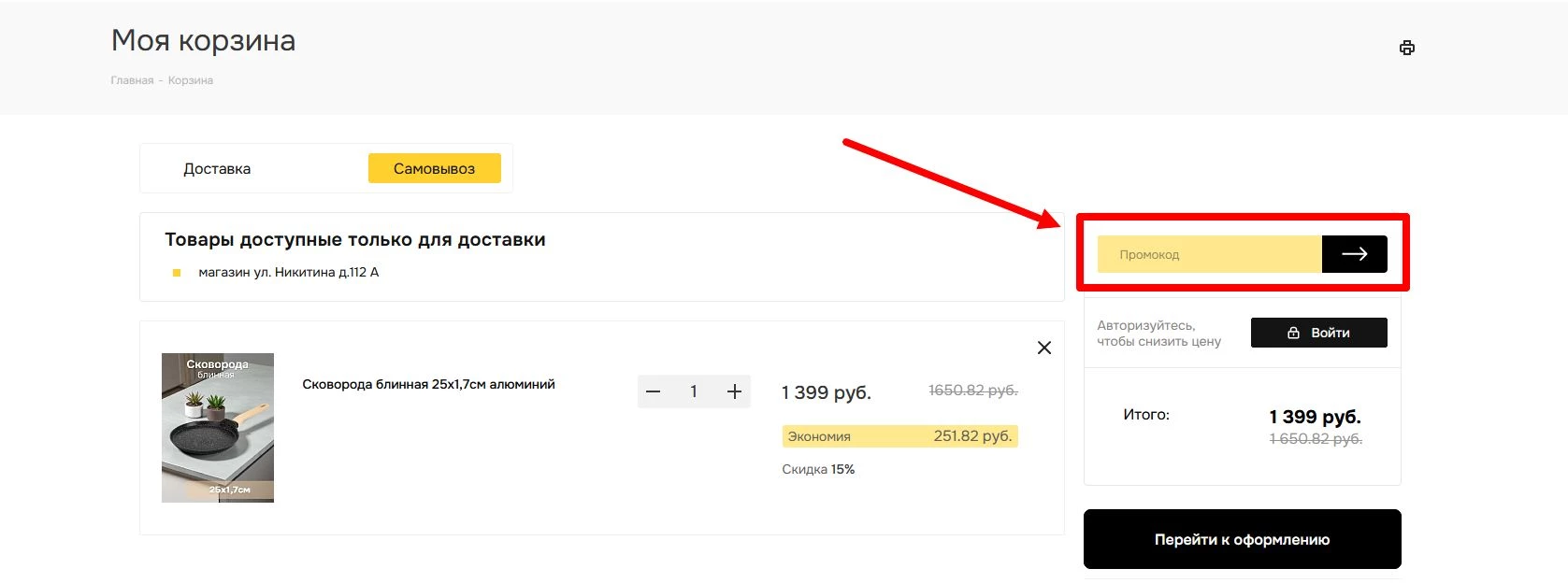The image size is (1568, 583).
Task: Apply the promo code with the arrow button
Action: click(1354, 254)
